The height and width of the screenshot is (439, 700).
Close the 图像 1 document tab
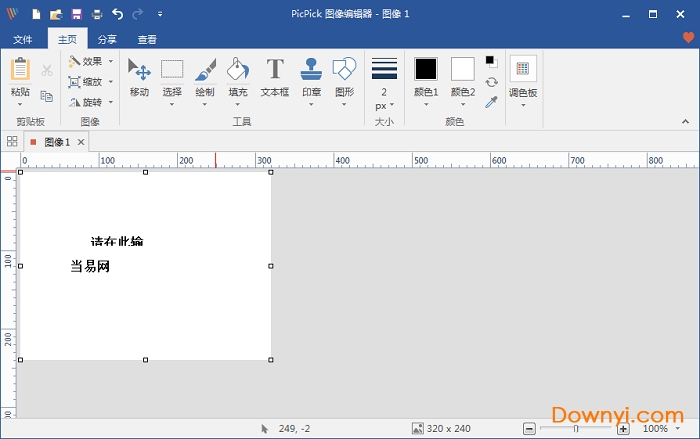click(81, 142)
